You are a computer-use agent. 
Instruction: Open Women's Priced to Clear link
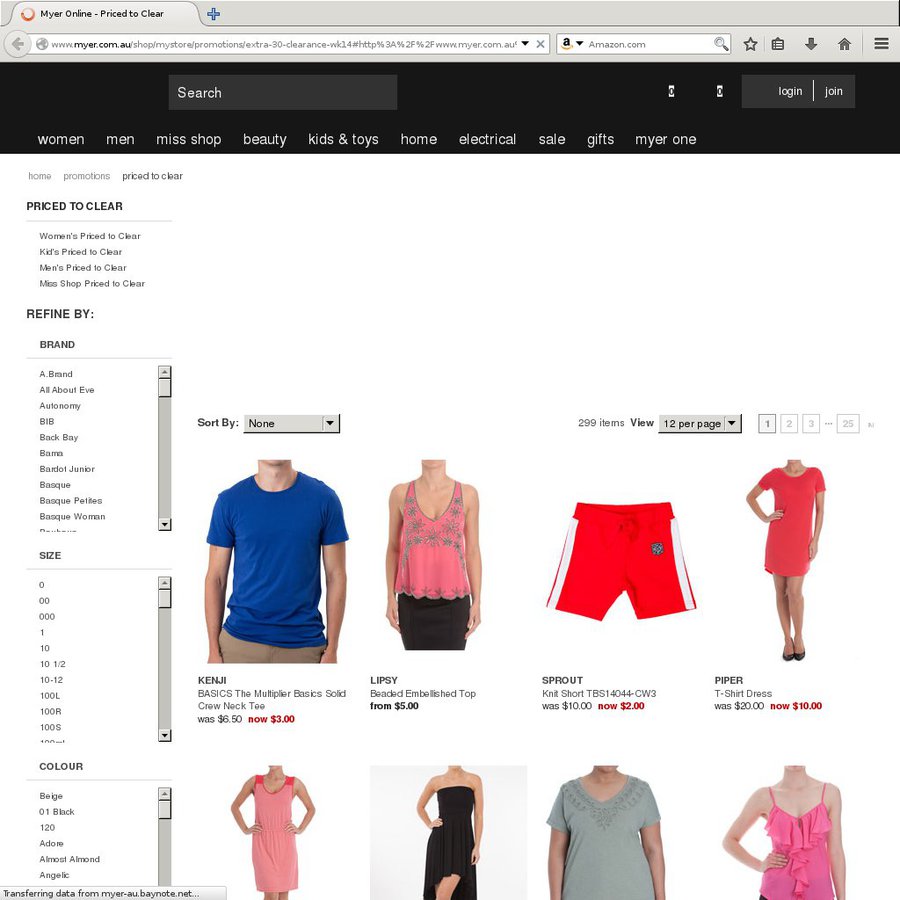pyautogui.click(x=90, y=236)
